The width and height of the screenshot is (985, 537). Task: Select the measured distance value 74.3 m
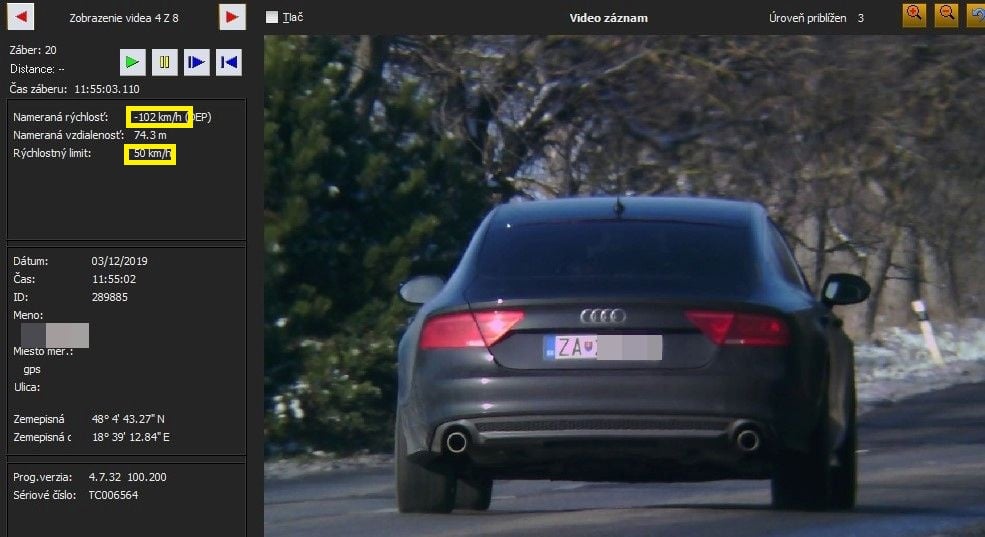150,135
